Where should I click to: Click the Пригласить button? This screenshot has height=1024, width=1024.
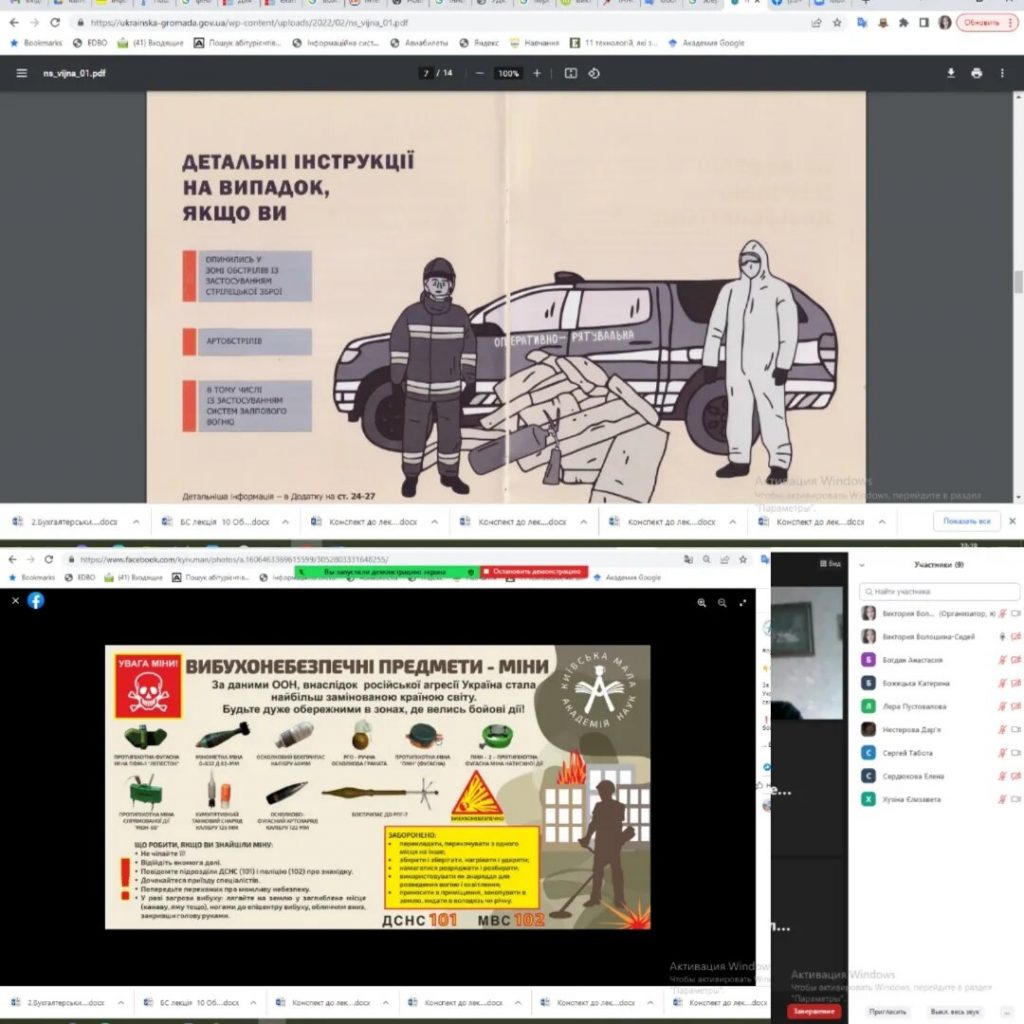click(x=887, y=1011)
